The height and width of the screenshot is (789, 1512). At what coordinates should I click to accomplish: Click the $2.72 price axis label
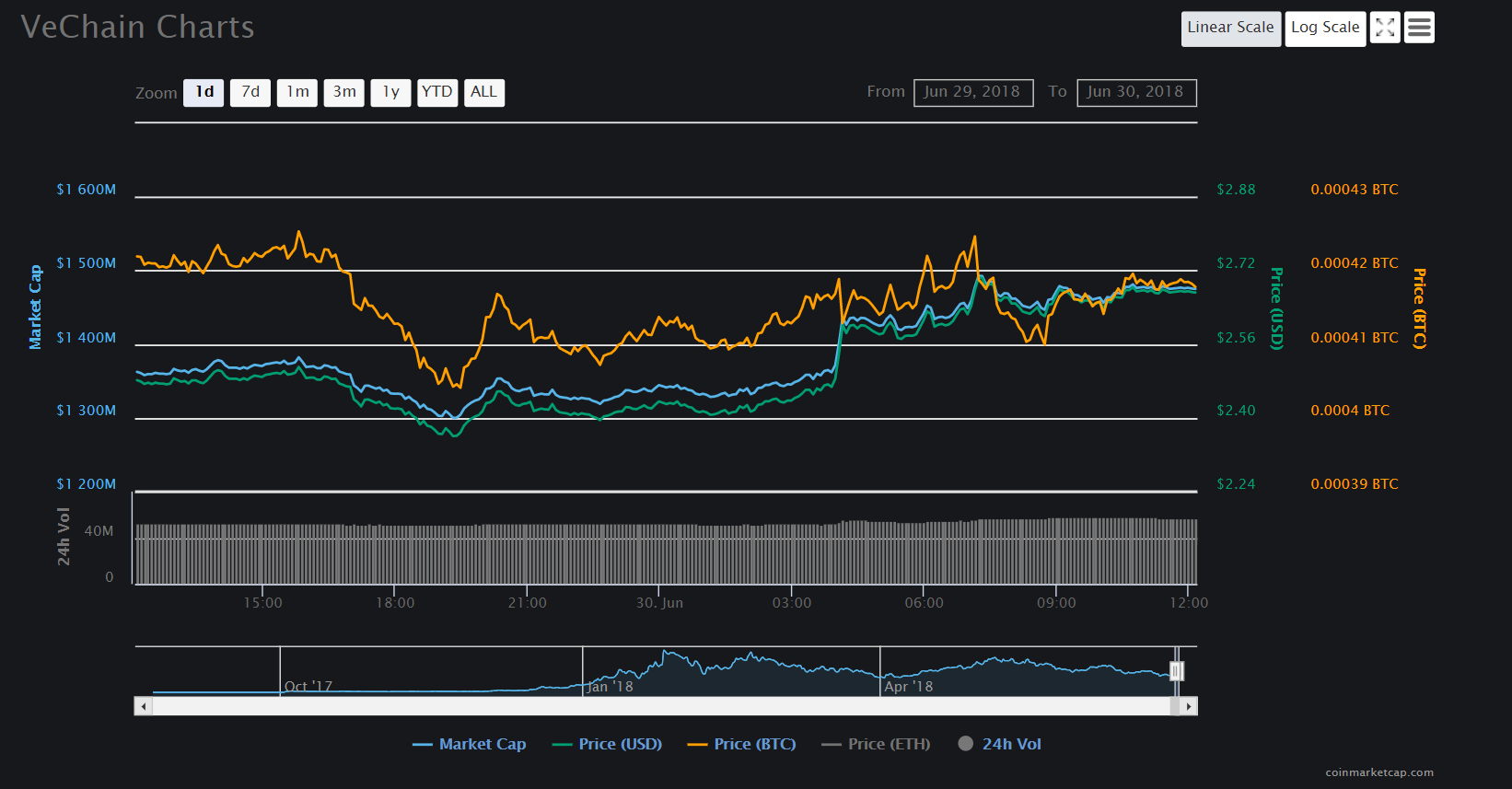pyautogui.click(x=1236, y=263)
